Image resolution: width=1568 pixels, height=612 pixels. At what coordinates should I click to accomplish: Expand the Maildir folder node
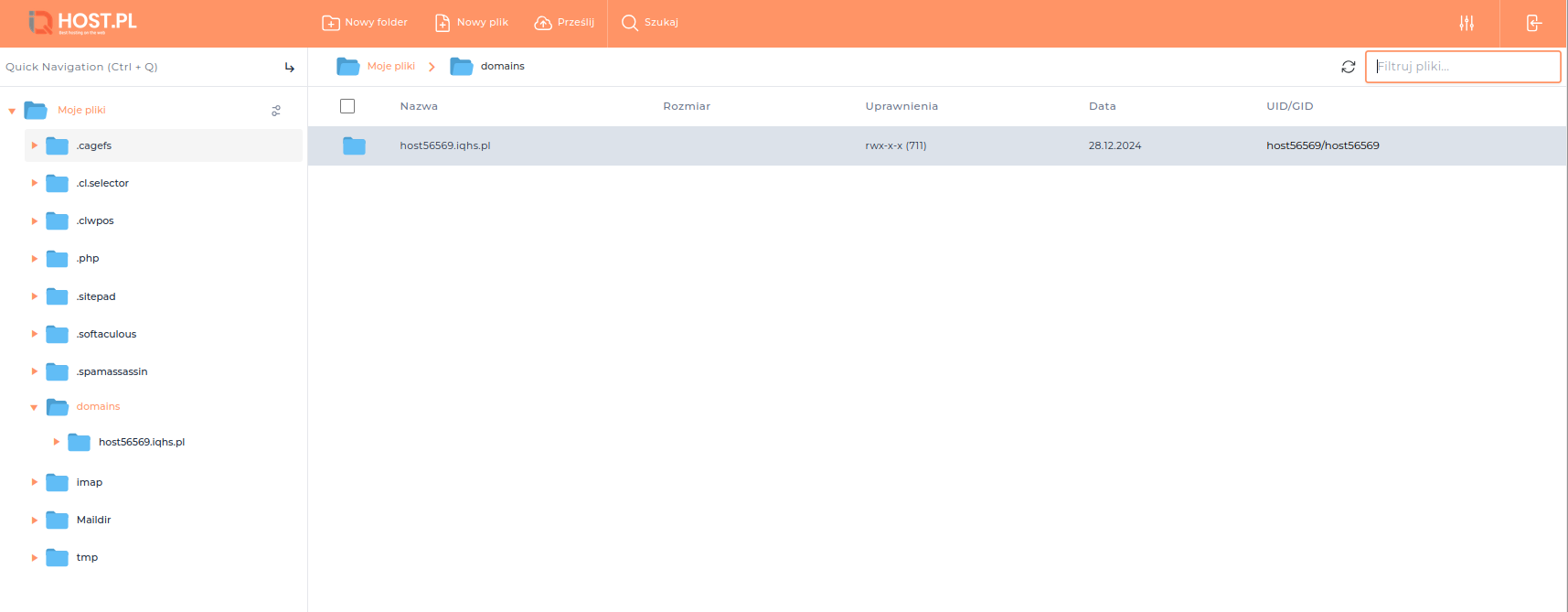[x=34, y=520]
